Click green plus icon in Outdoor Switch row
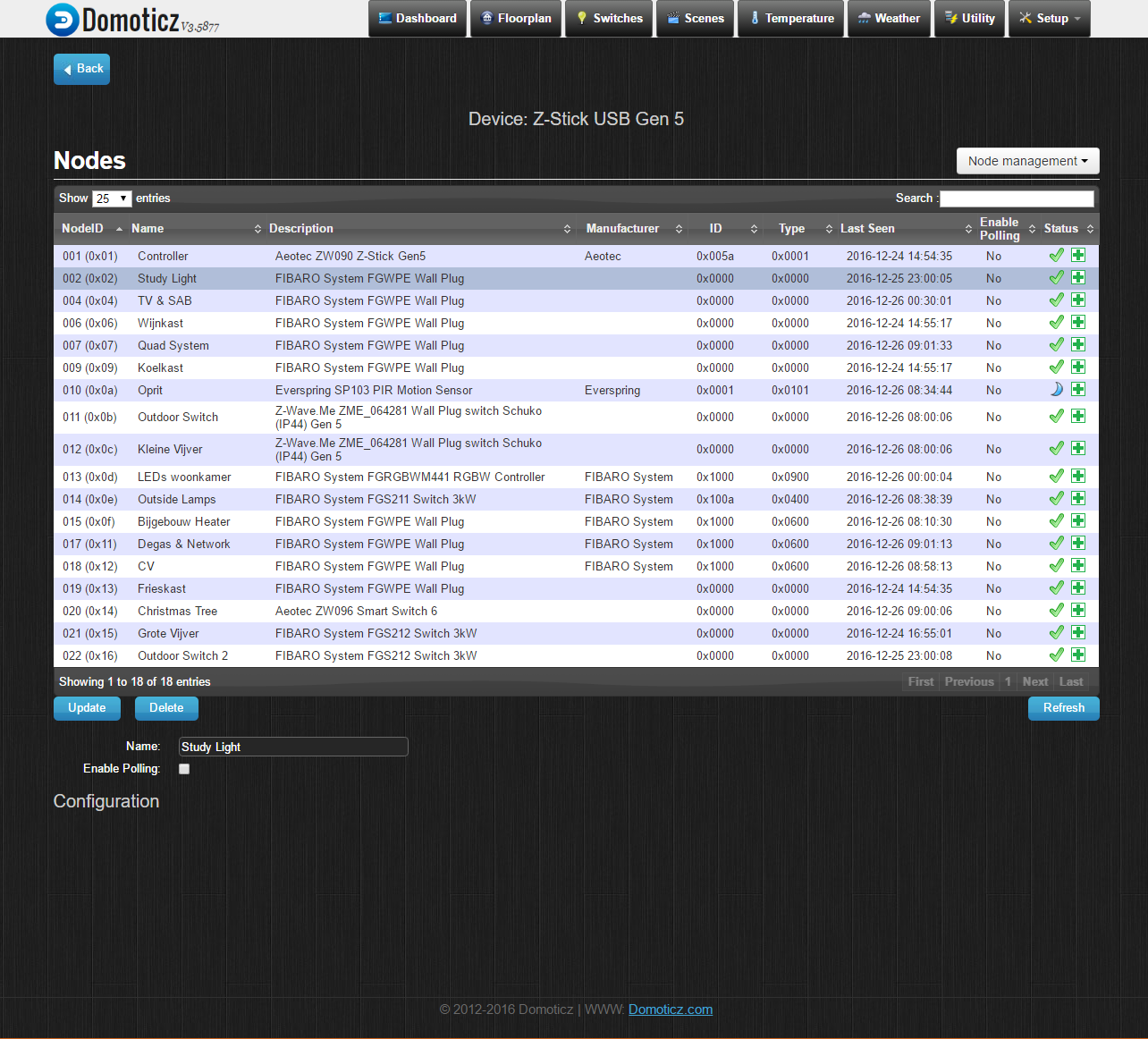The height and width of the screenshot is (1039, 1148). point(1078,416)
